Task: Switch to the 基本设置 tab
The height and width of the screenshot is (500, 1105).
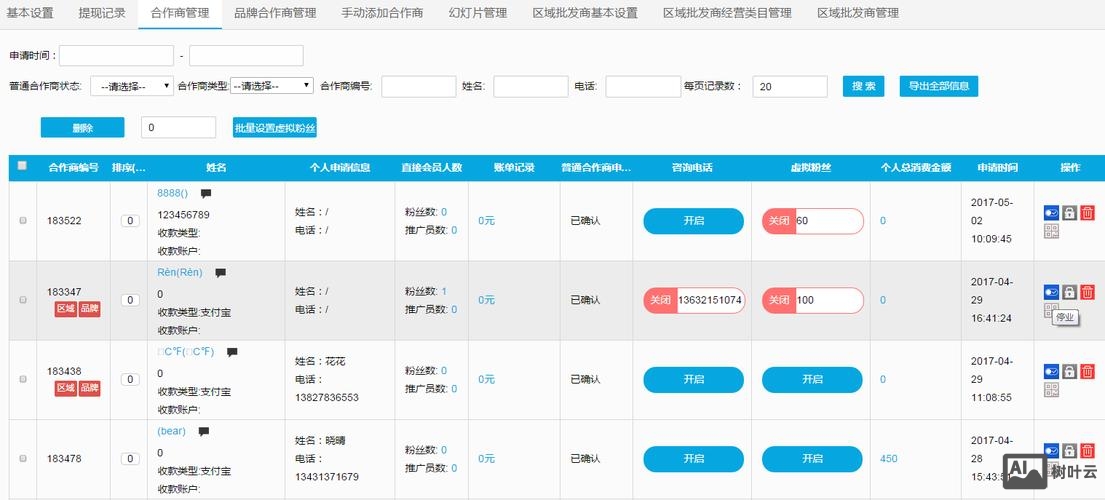Action: click(30, 13)
